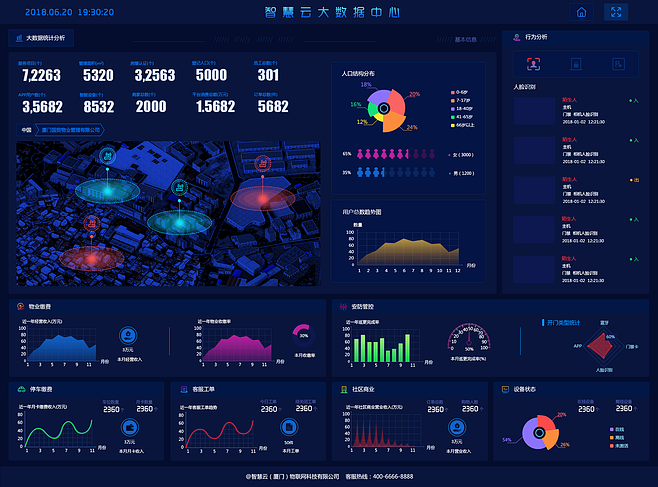Image resolution: width=658 pixels, height=487 pixels.
Task: Select the face recognition icon in 行为分析
Action: pyautogui.click(x=533, y=64)
